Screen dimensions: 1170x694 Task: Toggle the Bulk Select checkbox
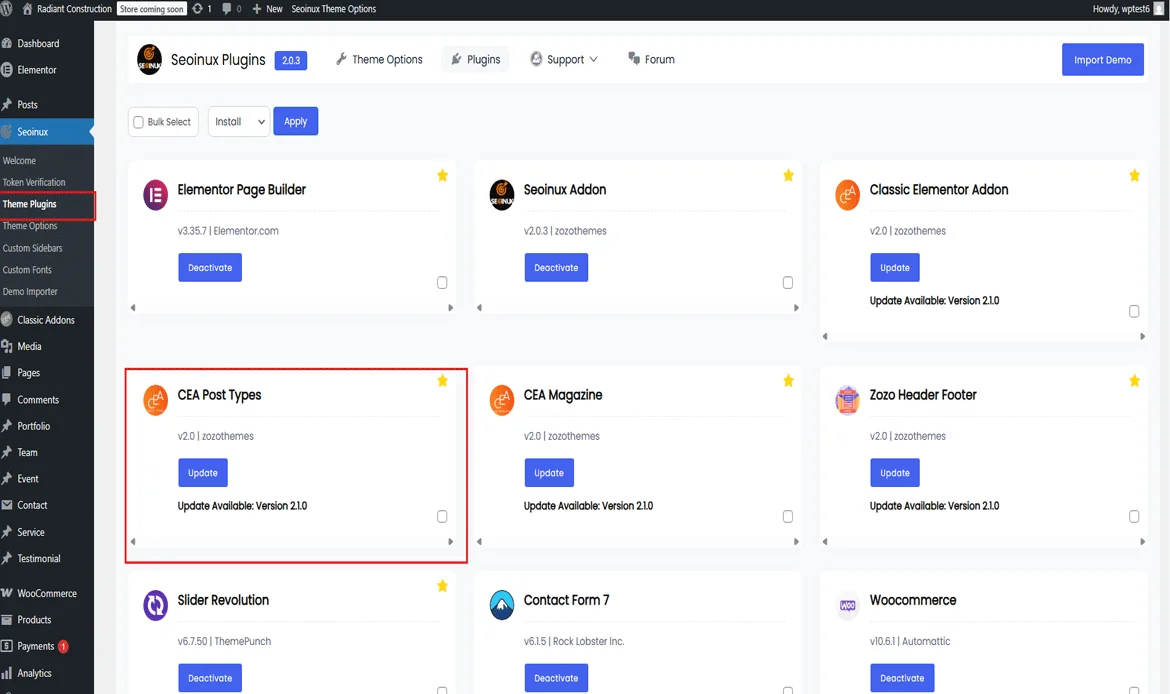[138, 122]
